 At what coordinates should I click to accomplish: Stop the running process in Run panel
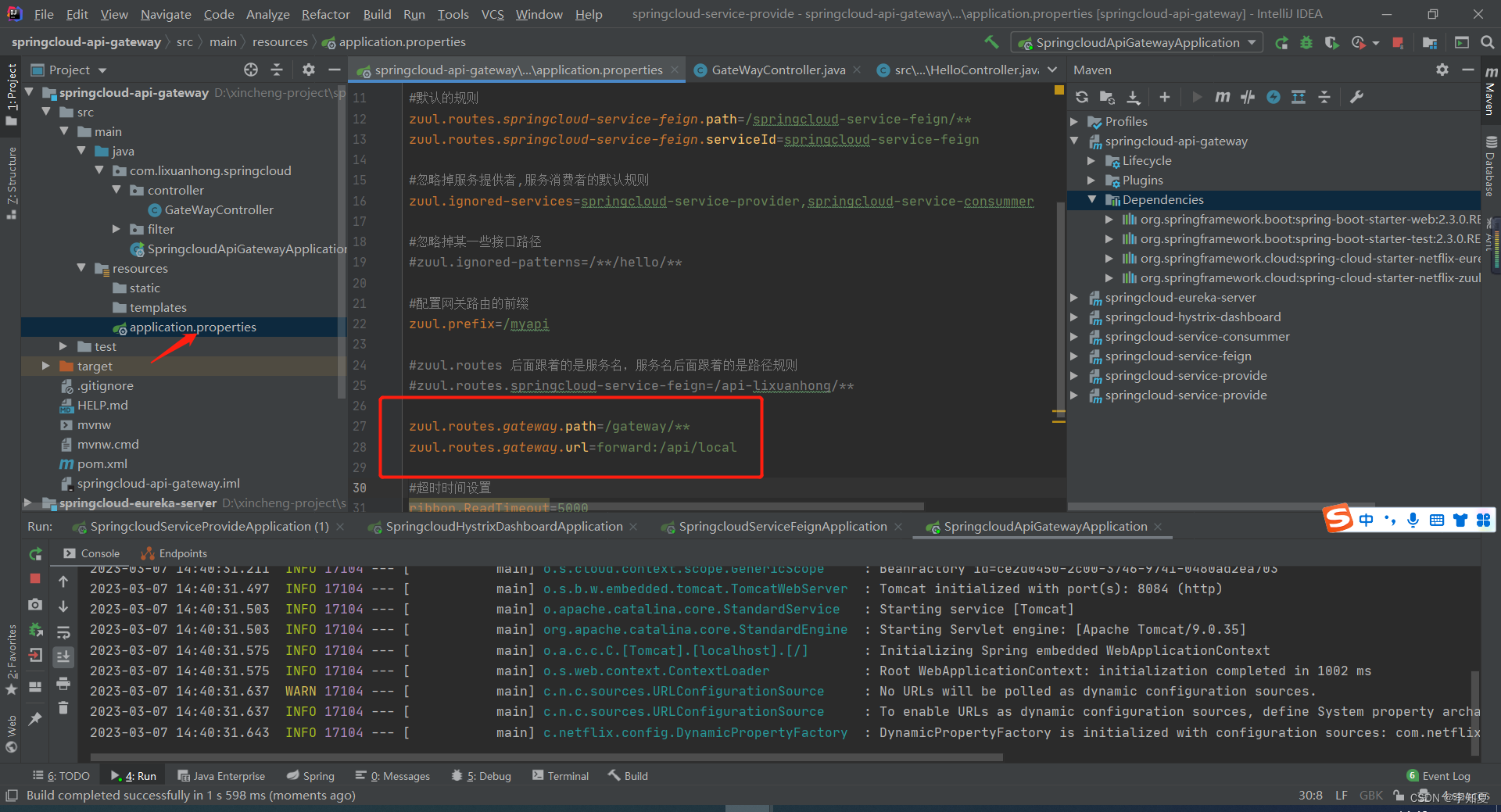35,578
